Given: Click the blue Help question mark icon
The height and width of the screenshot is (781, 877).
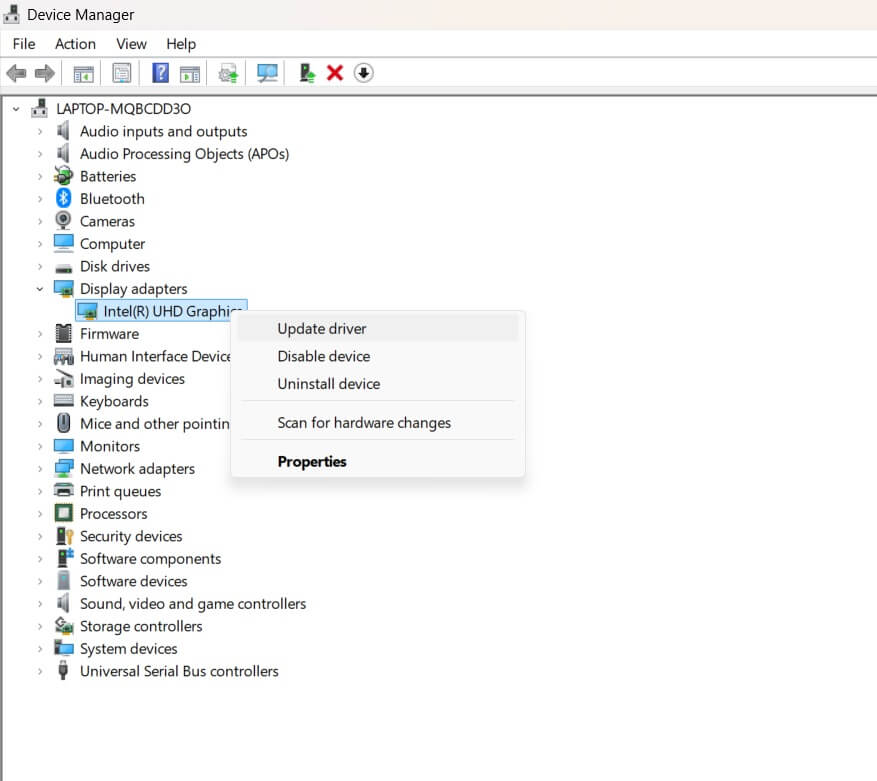Looking at the screenshot, I should point(160,73).
